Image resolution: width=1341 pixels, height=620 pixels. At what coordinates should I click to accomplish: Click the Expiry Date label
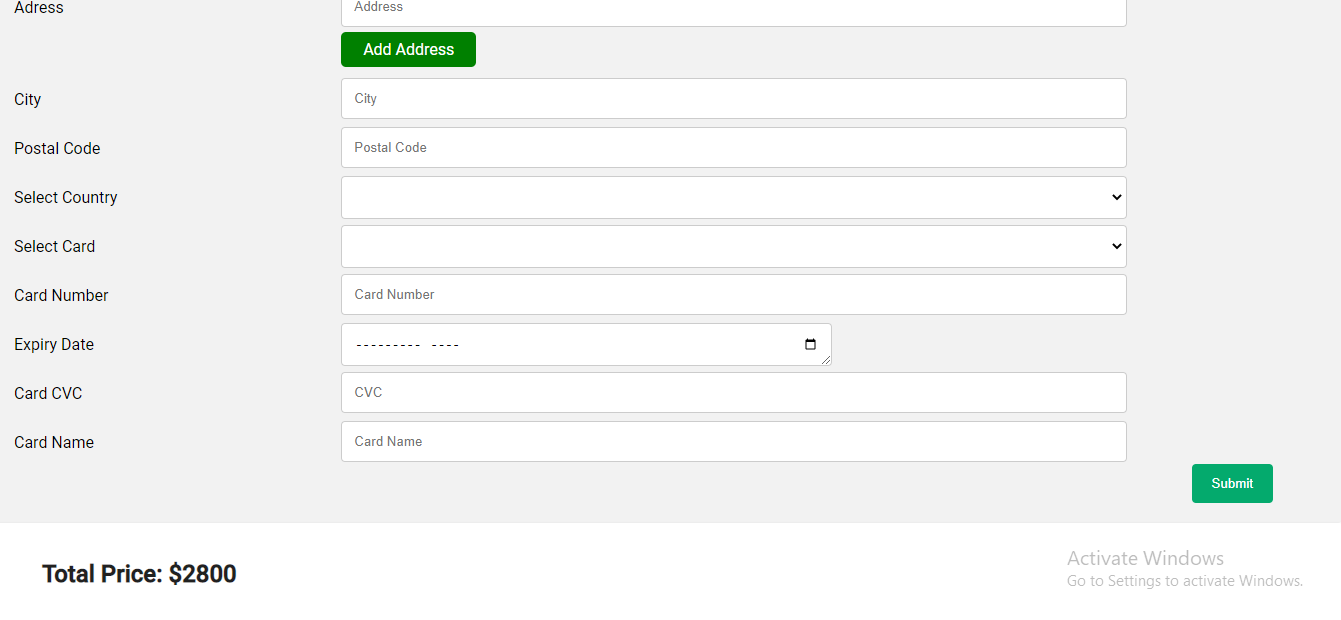click(54, 344)
